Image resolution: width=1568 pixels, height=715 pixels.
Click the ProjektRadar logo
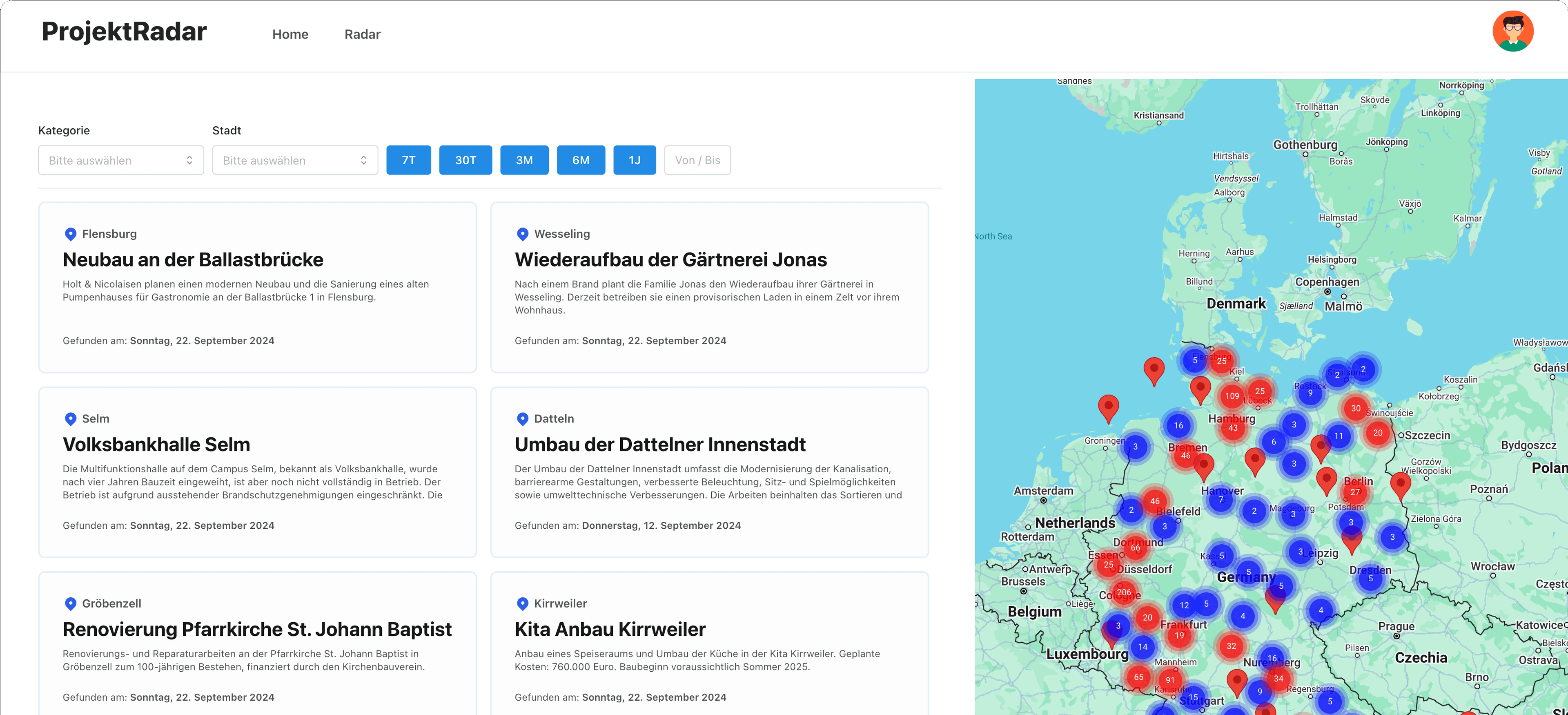[x=124, y=32]
